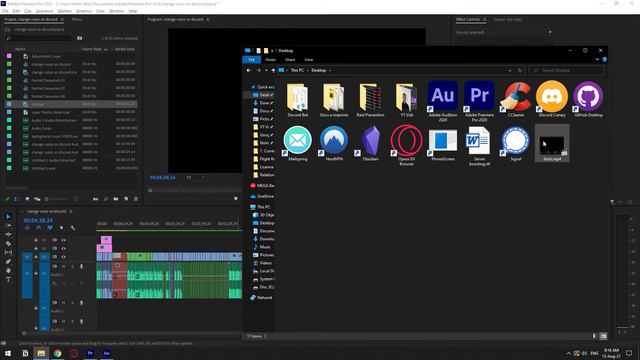The width and height of the screenshot is (640, 360).
Task: Click the timeline time ruler
Action: pyautogui.click(x=169, y=224)
